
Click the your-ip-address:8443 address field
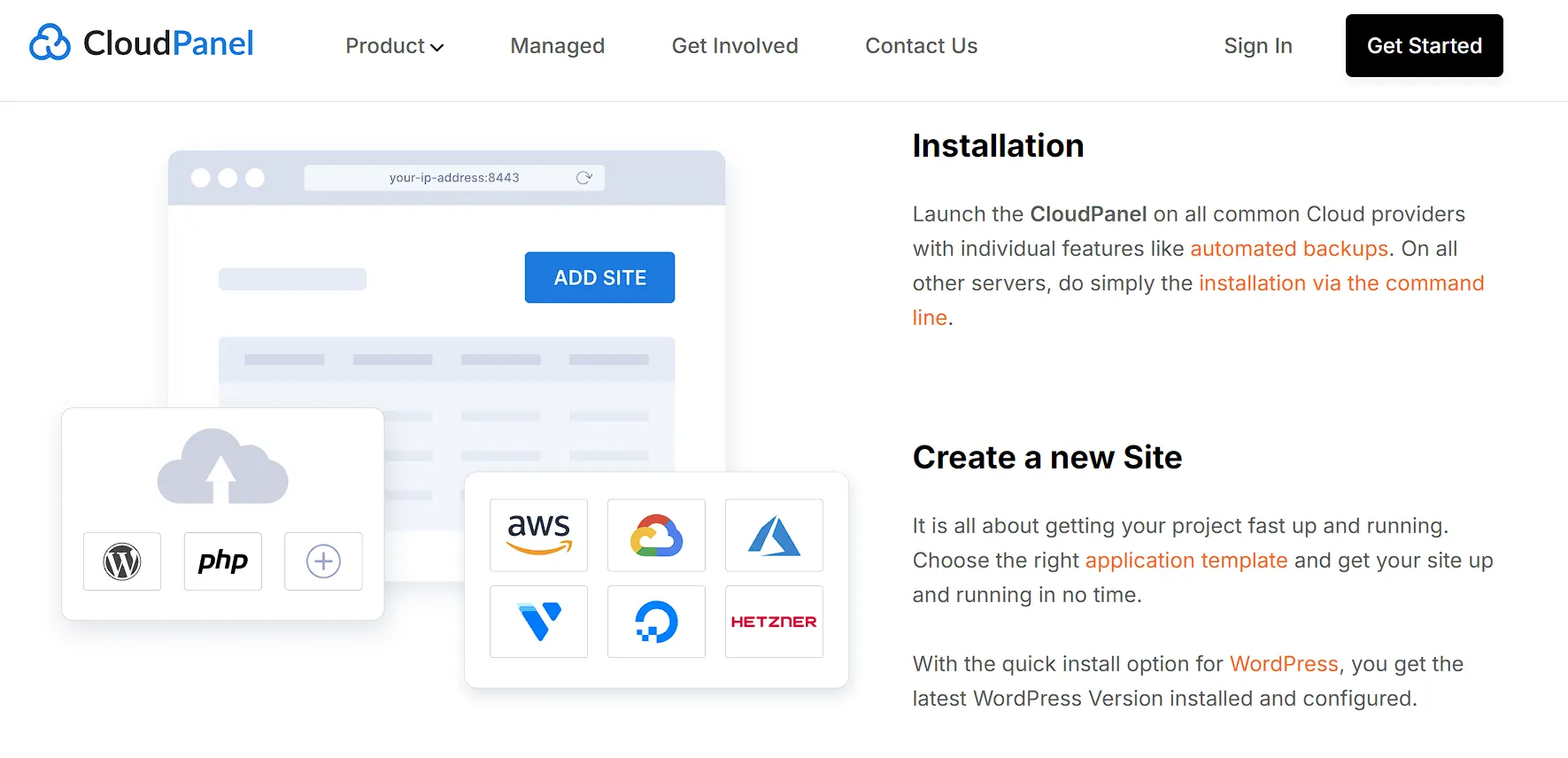click(454, 178)
